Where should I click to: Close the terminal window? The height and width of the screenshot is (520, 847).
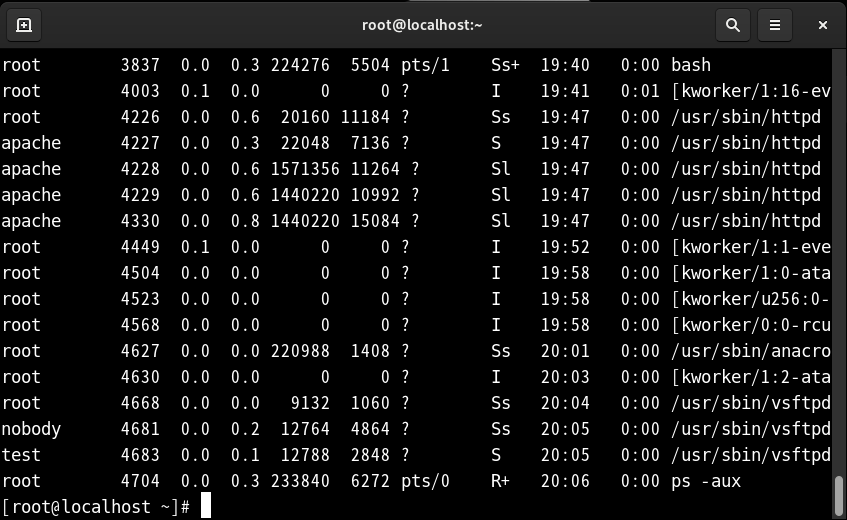823,25
